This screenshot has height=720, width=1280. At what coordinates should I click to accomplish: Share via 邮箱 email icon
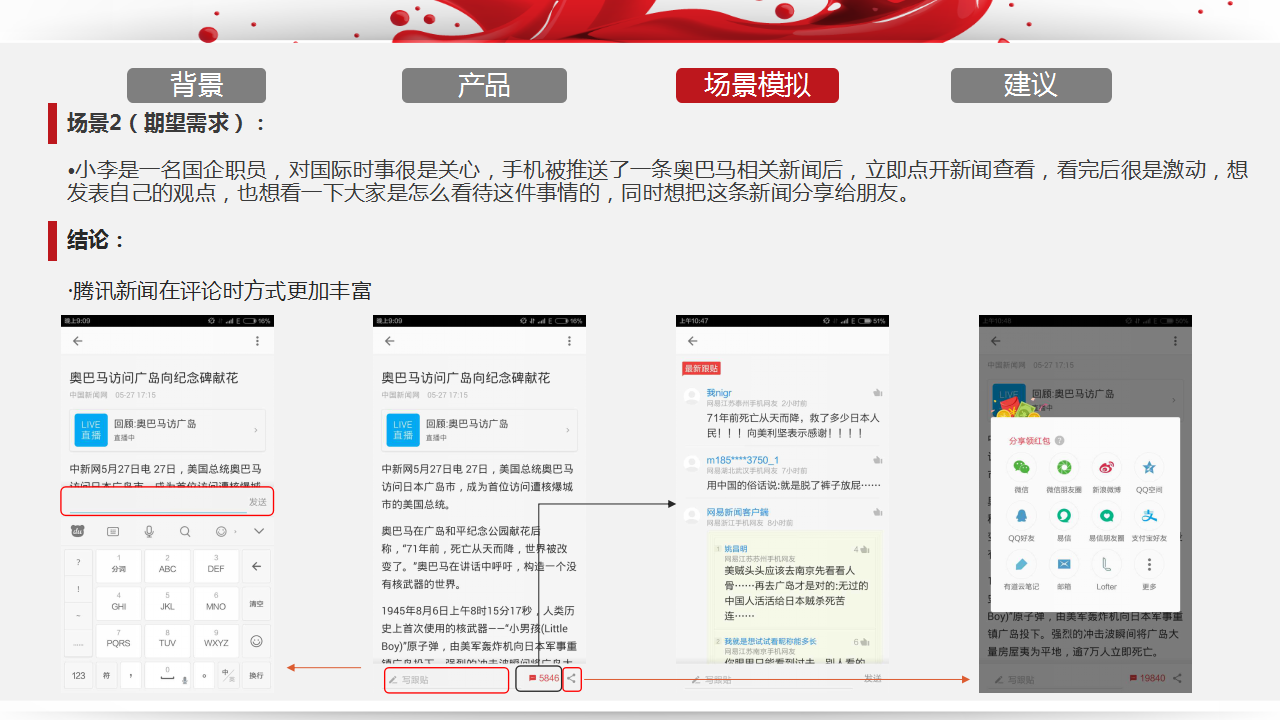pos(1064,564)
